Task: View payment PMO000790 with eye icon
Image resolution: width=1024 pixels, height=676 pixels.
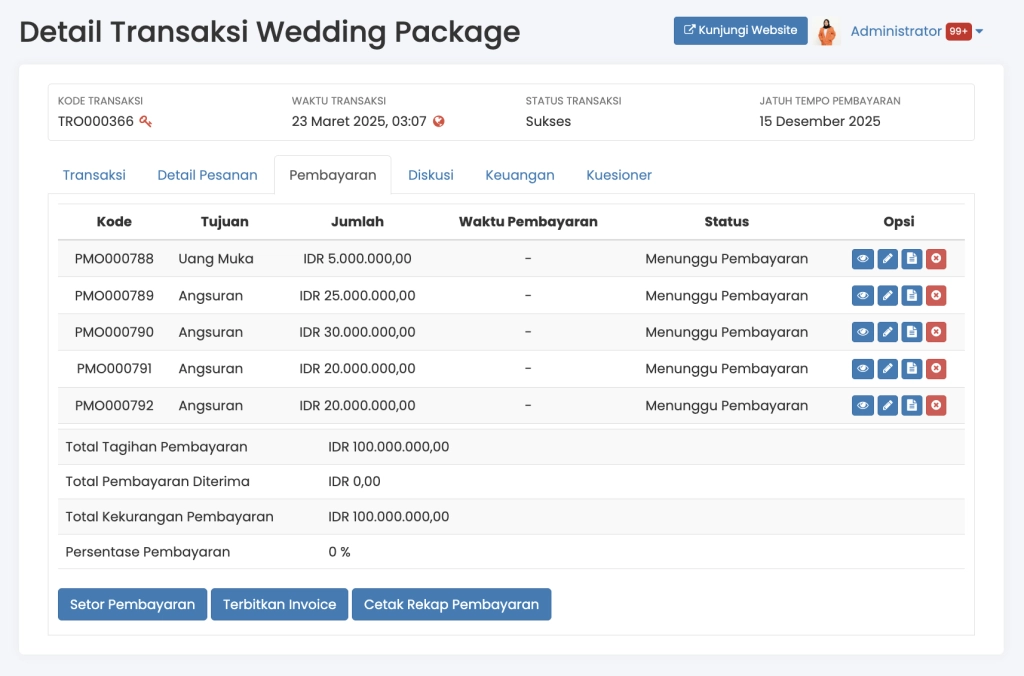Action: pos(863,332)
